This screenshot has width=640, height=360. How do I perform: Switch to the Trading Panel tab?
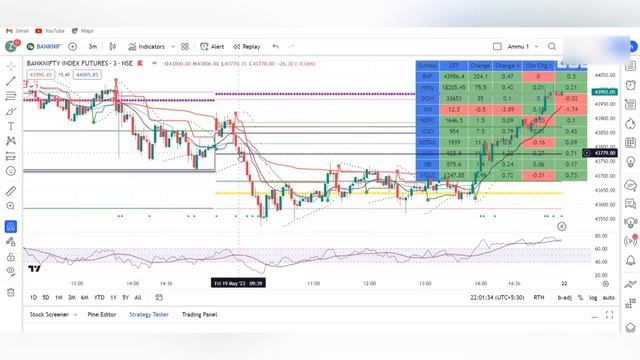click(x=199, y=315)
